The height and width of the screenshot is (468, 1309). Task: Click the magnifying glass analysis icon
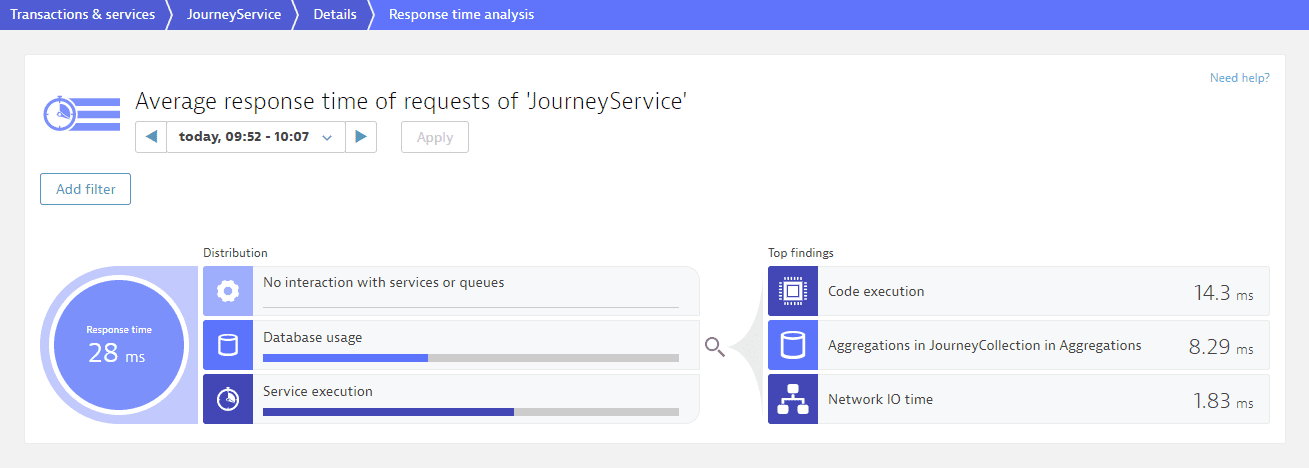714,346
